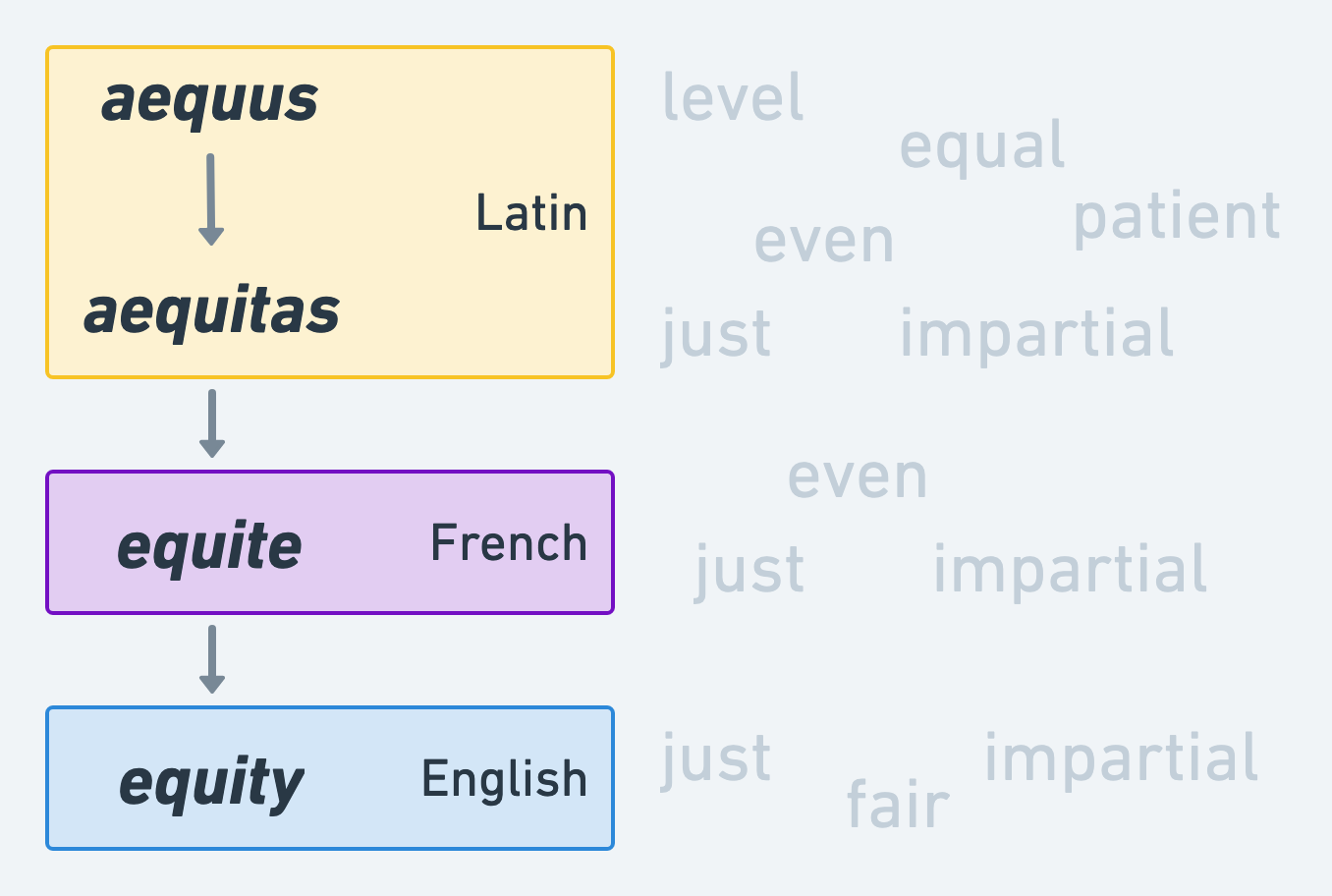
Task: Click the word even above the French row
Action: click(x=858, y=476)
